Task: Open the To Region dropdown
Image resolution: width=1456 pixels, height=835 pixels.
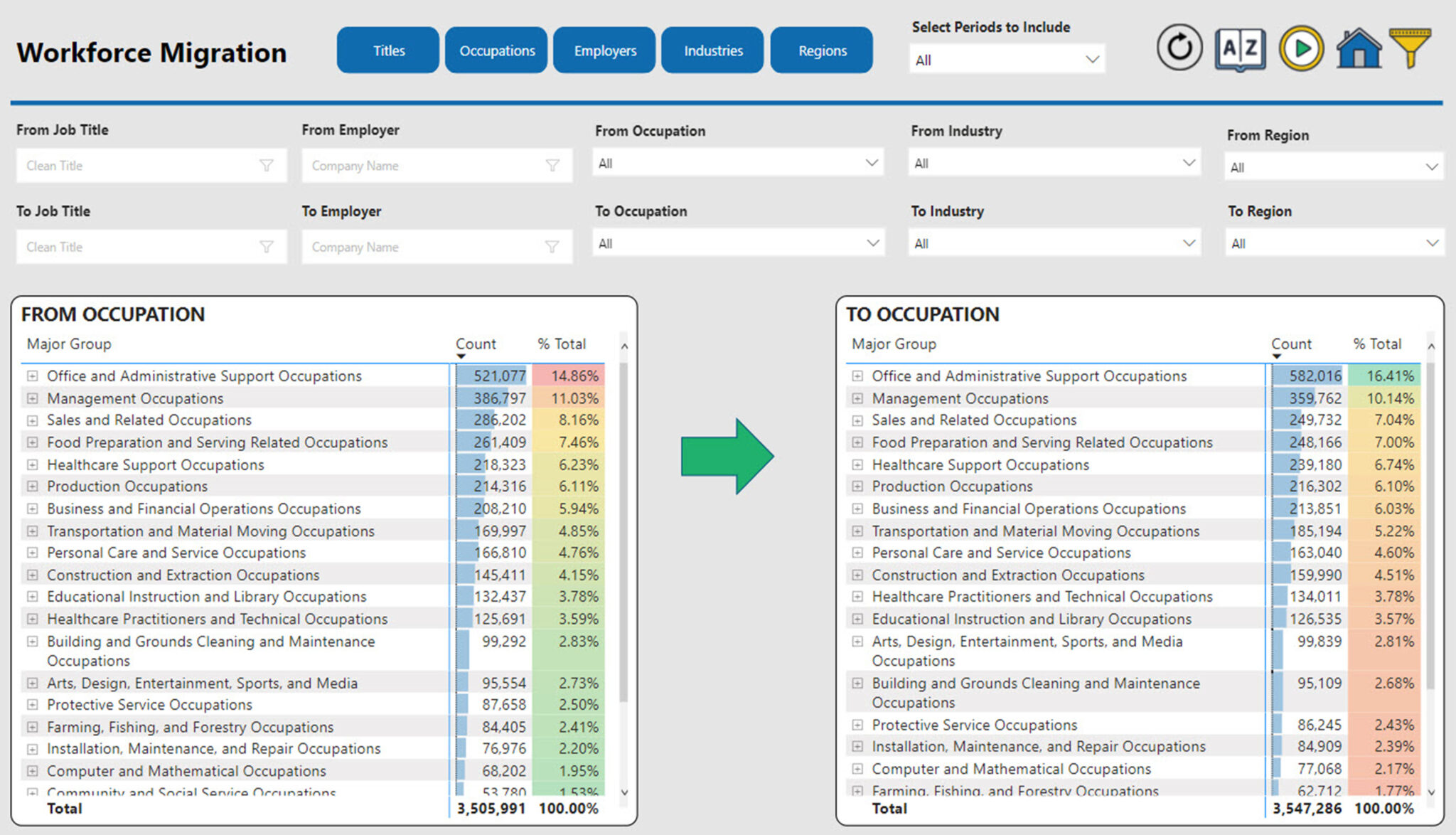Action: (x=1433, y=243)
